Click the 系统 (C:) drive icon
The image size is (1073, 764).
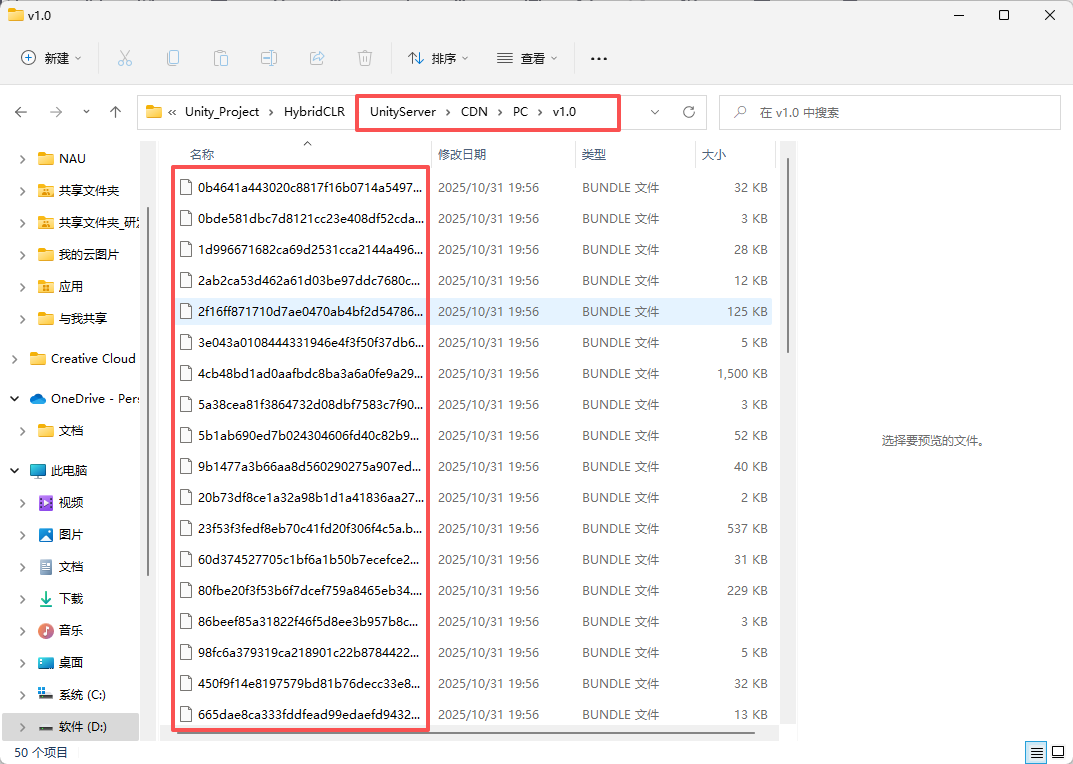click(46, 694)
